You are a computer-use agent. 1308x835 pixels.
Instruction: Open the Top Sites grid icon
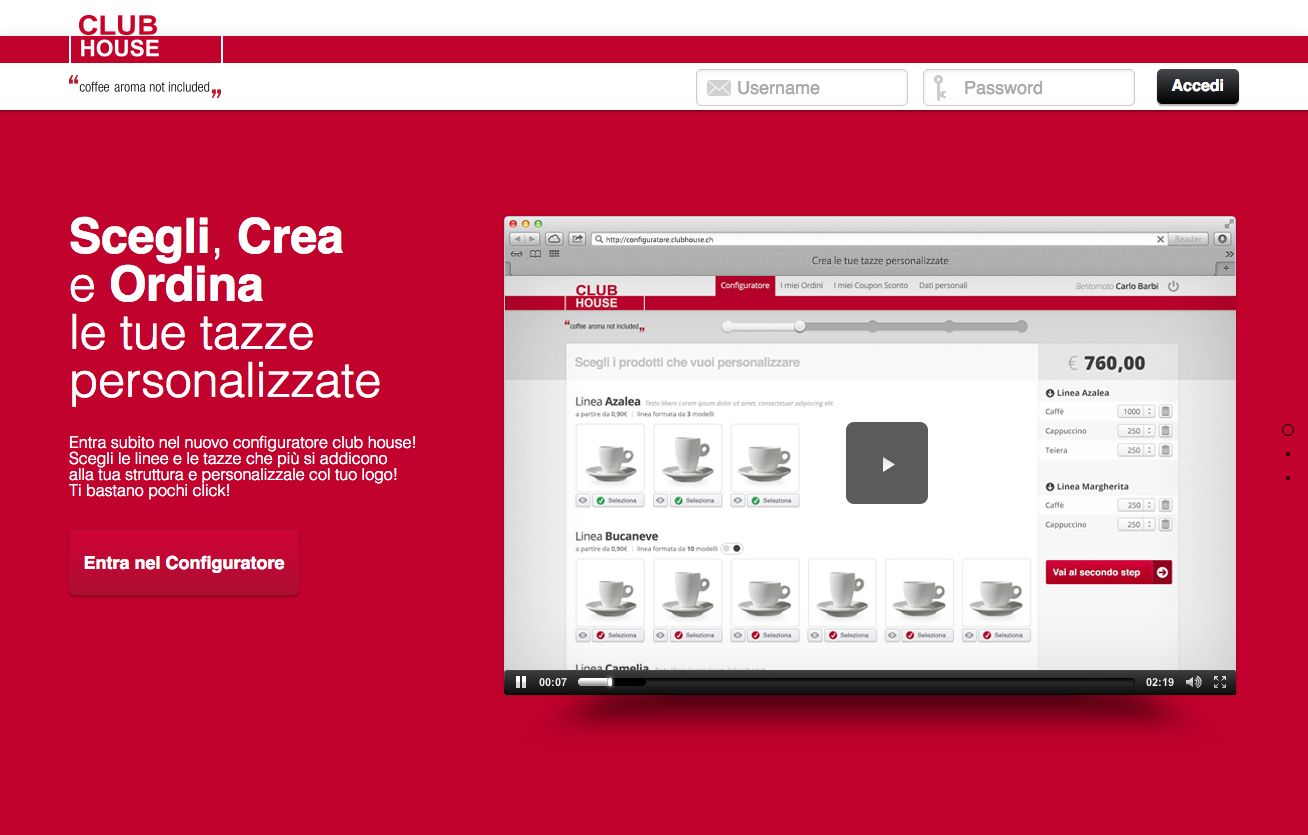tap(554, 254)
